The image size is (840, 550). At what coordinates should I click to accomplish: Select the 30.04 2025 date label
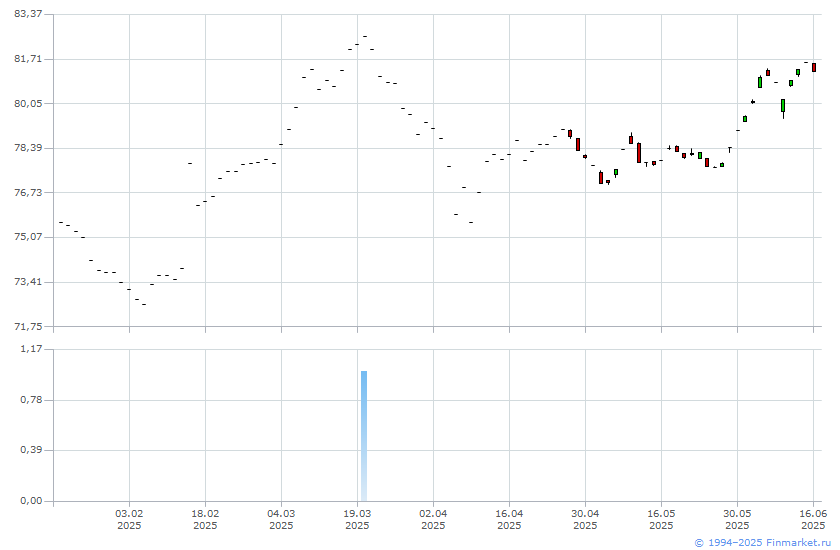point(586,519)
